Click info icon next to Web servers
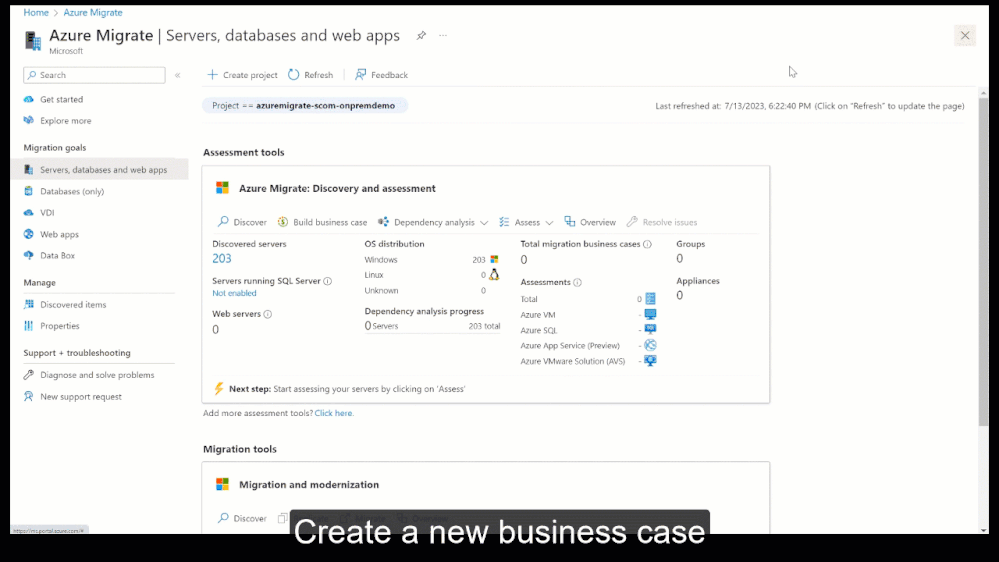This screenshot has width=999, height=562. tap(268, 314)
